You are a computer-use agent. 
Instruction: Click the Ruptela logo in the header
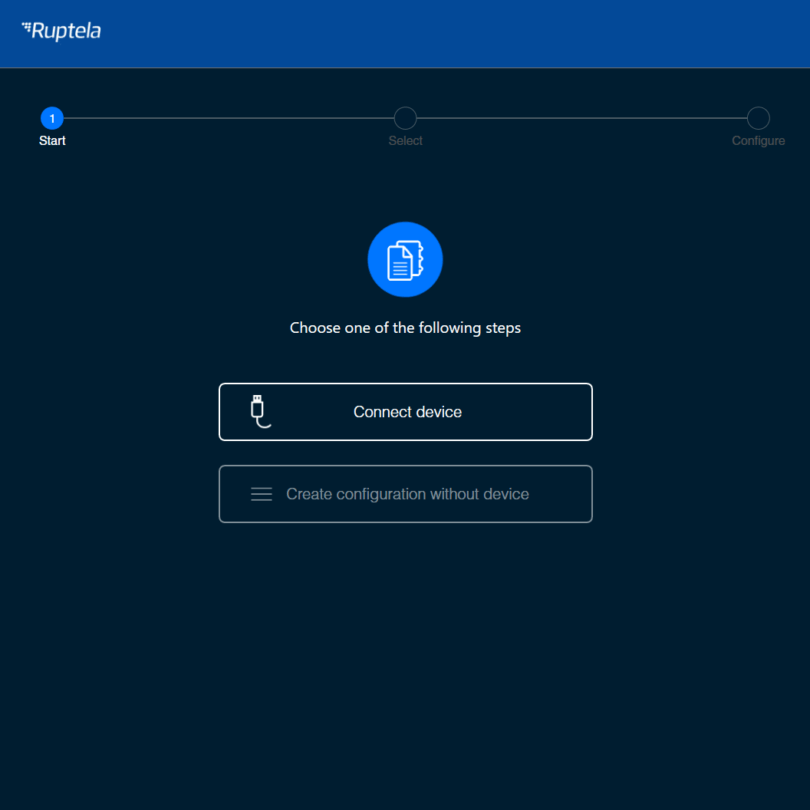[x=62, y=31]
